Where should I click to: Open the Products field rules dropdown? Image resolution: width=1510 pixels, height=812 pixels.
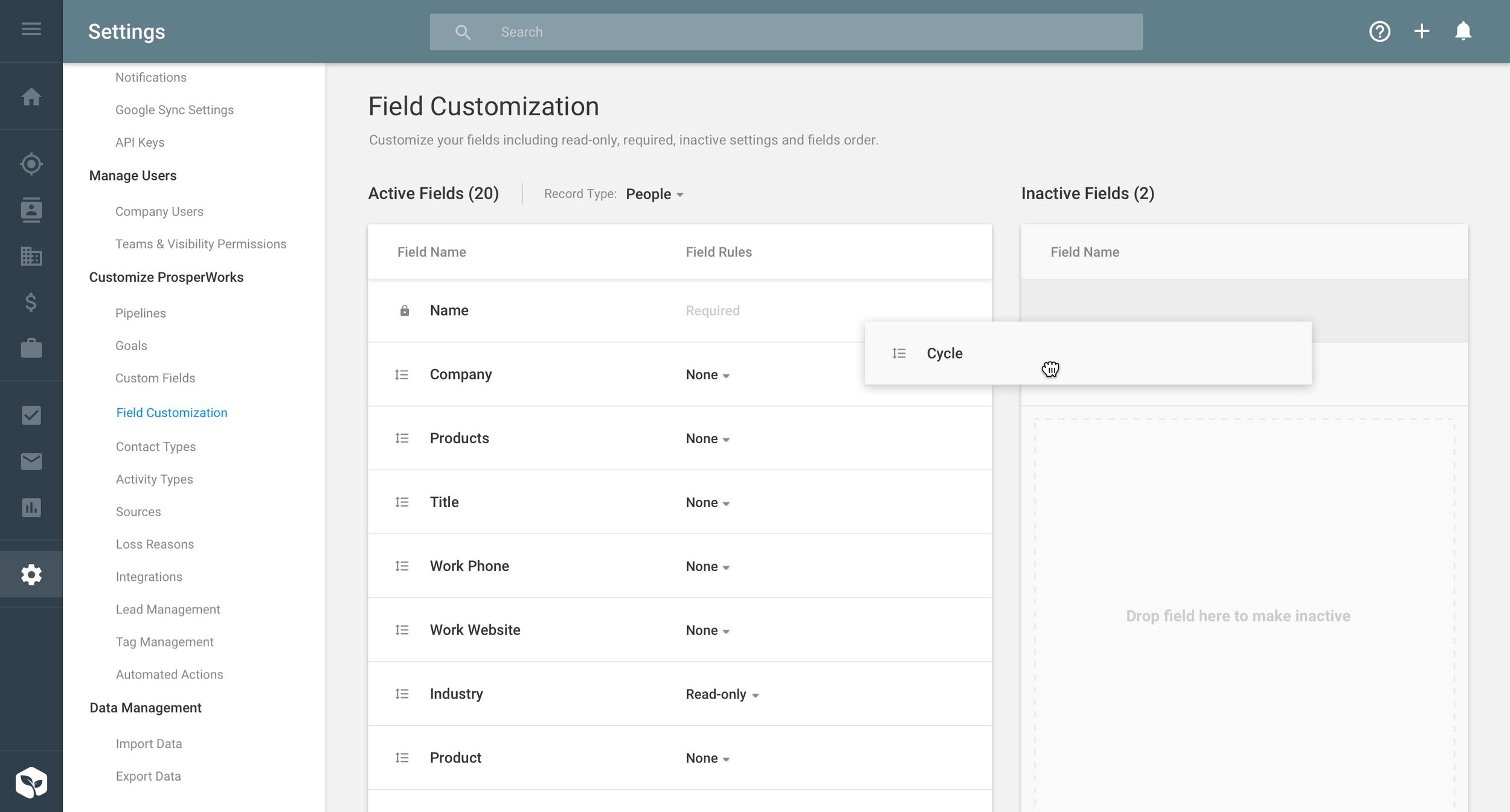pyautogui.click(x=708, y=439)
